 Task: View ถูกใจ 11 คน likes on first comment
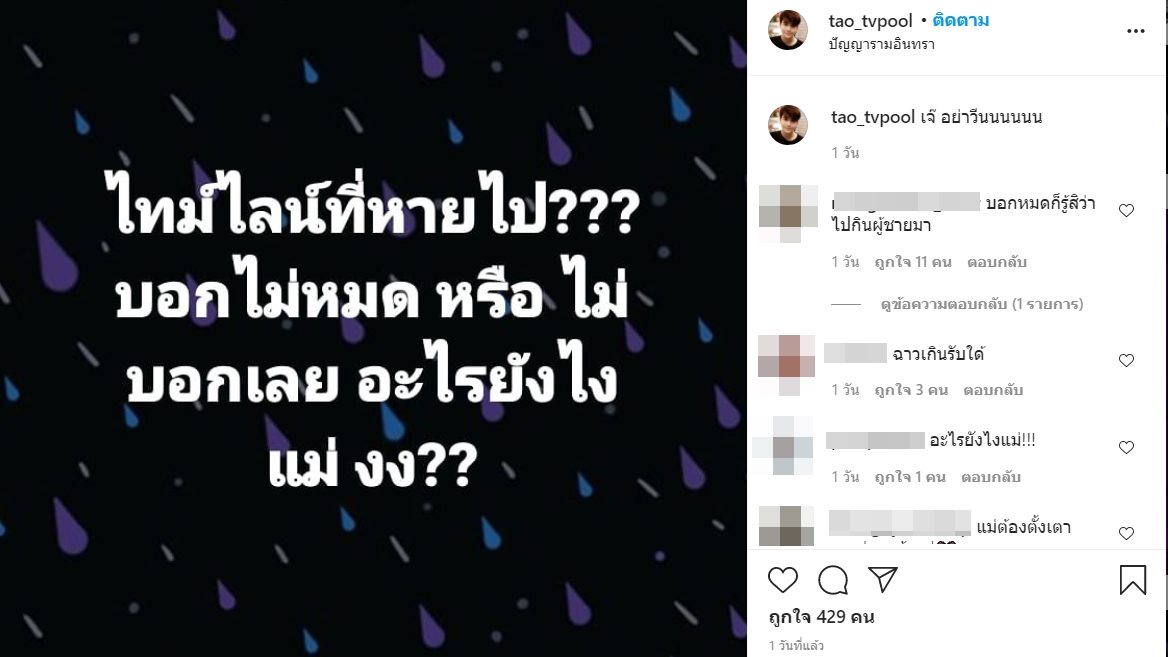(913, 262)
